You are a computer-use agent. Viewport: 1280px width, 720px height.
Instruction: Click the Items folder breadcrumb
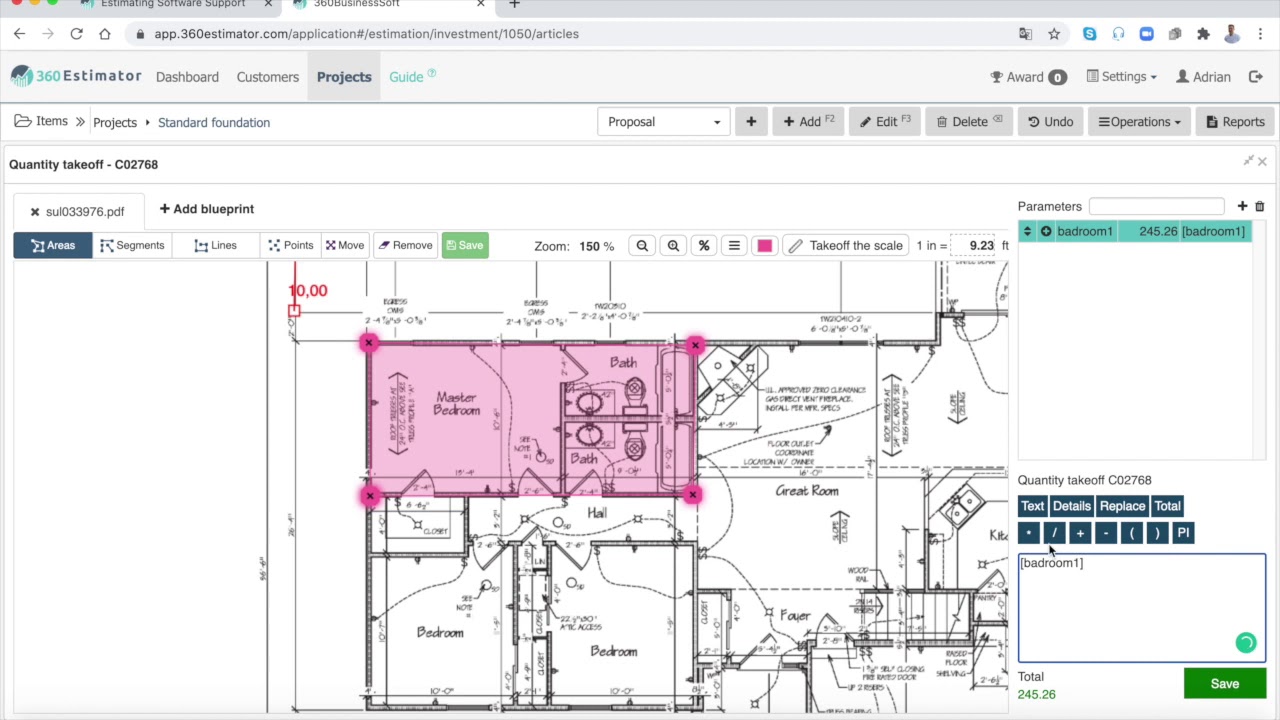pos(41,121)
